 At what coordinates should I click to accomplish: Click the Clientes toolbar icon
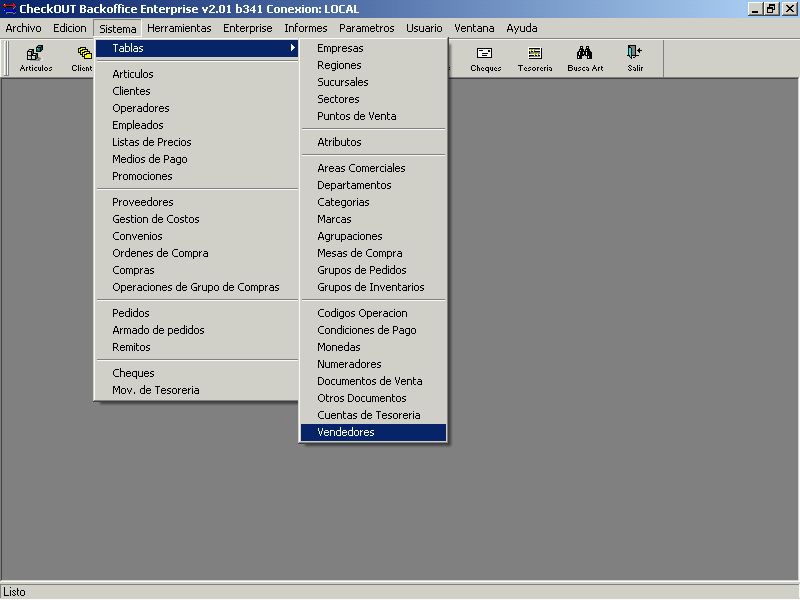(82, 59)
